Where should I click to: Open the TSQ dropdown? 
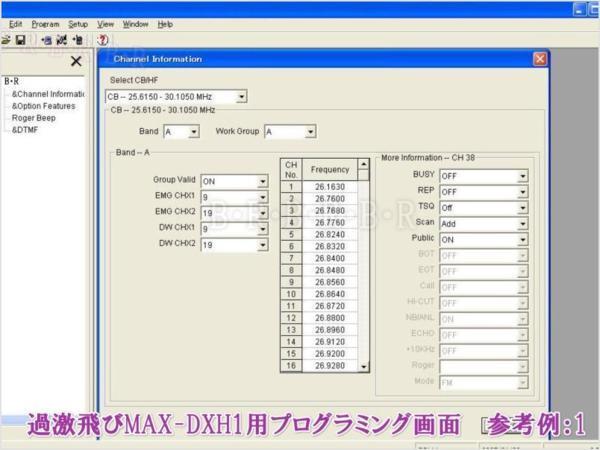[522, 208]
